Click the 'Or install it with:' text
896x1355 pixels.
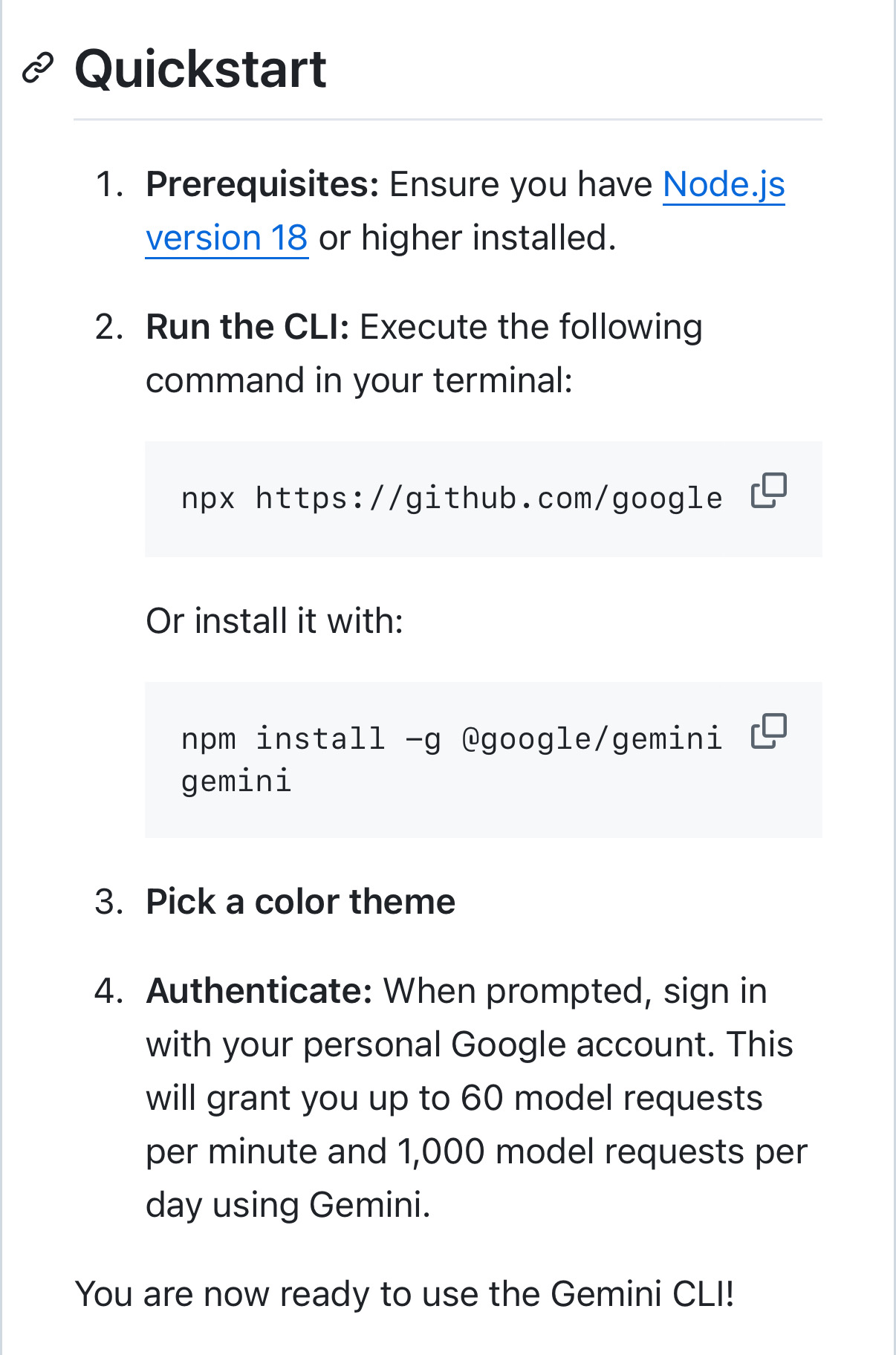274,620
